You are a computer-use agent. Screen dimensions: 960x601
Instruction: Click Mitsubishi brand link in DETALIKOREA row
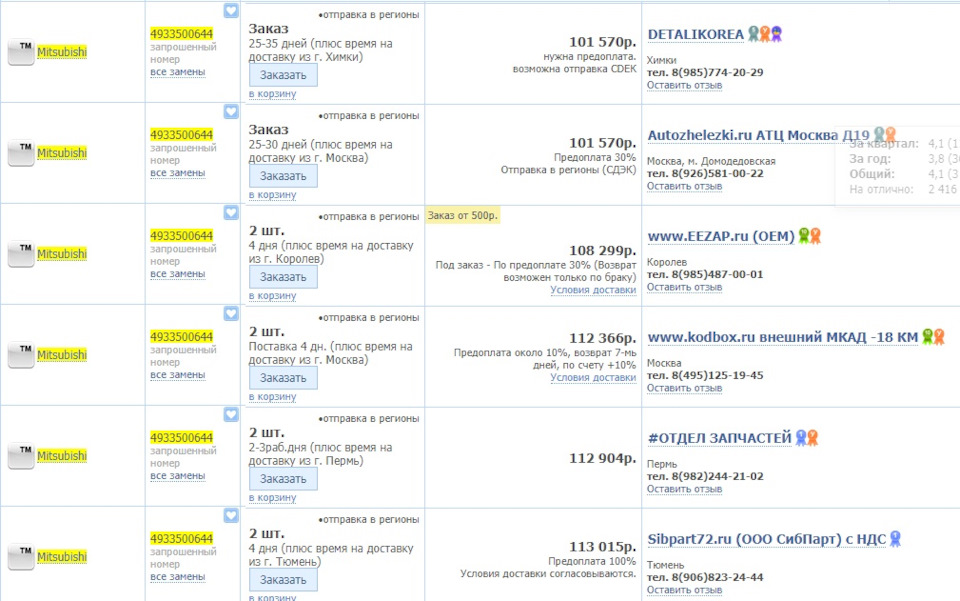(62, 52)
